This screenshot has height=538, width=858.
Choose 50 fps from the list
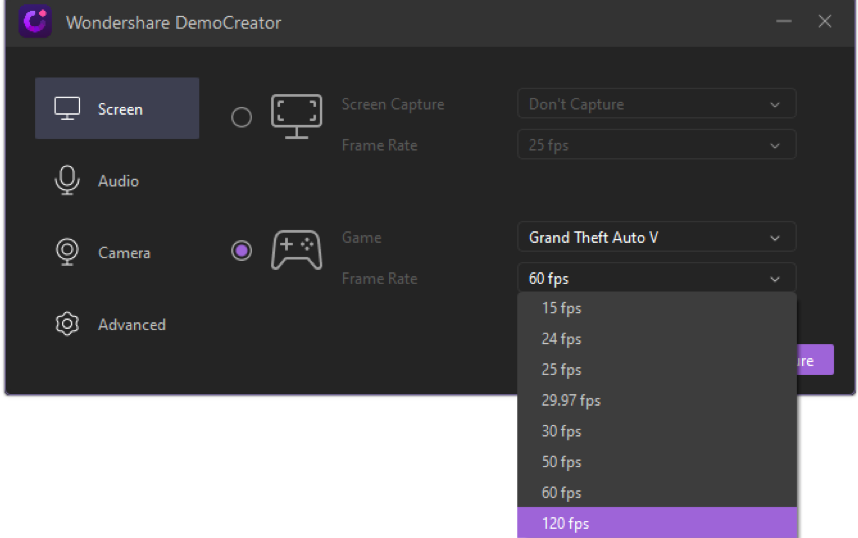tap(657, 462)
